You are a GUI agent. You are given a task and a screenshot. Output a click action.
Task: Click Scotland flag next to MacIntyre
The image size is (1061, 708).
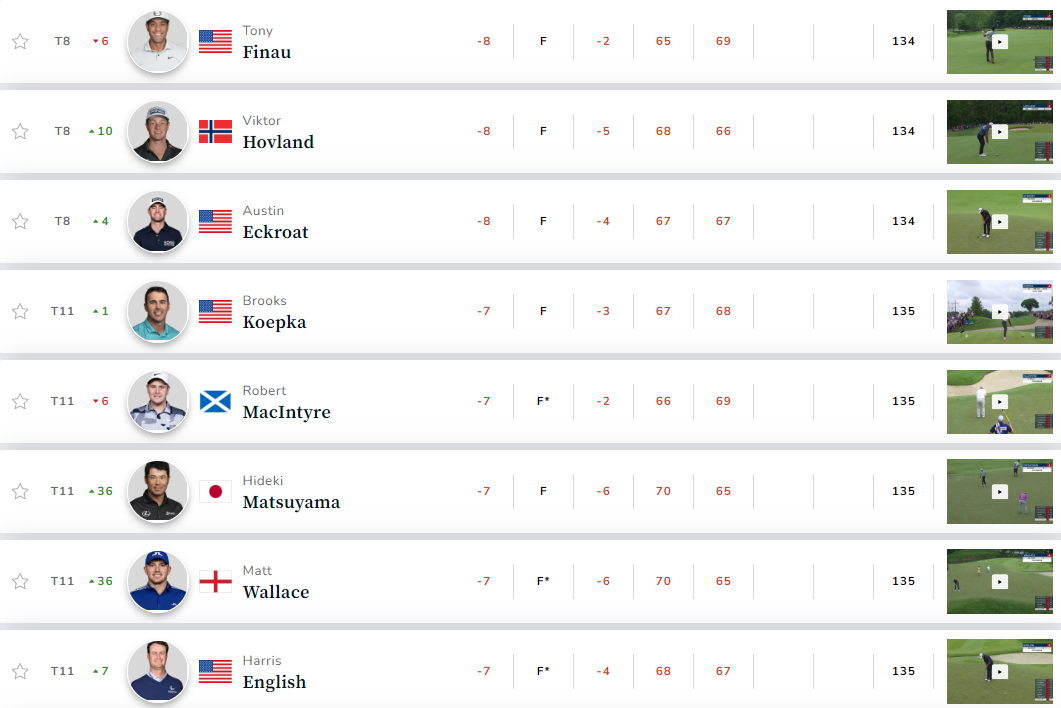[x=215, y=401]
